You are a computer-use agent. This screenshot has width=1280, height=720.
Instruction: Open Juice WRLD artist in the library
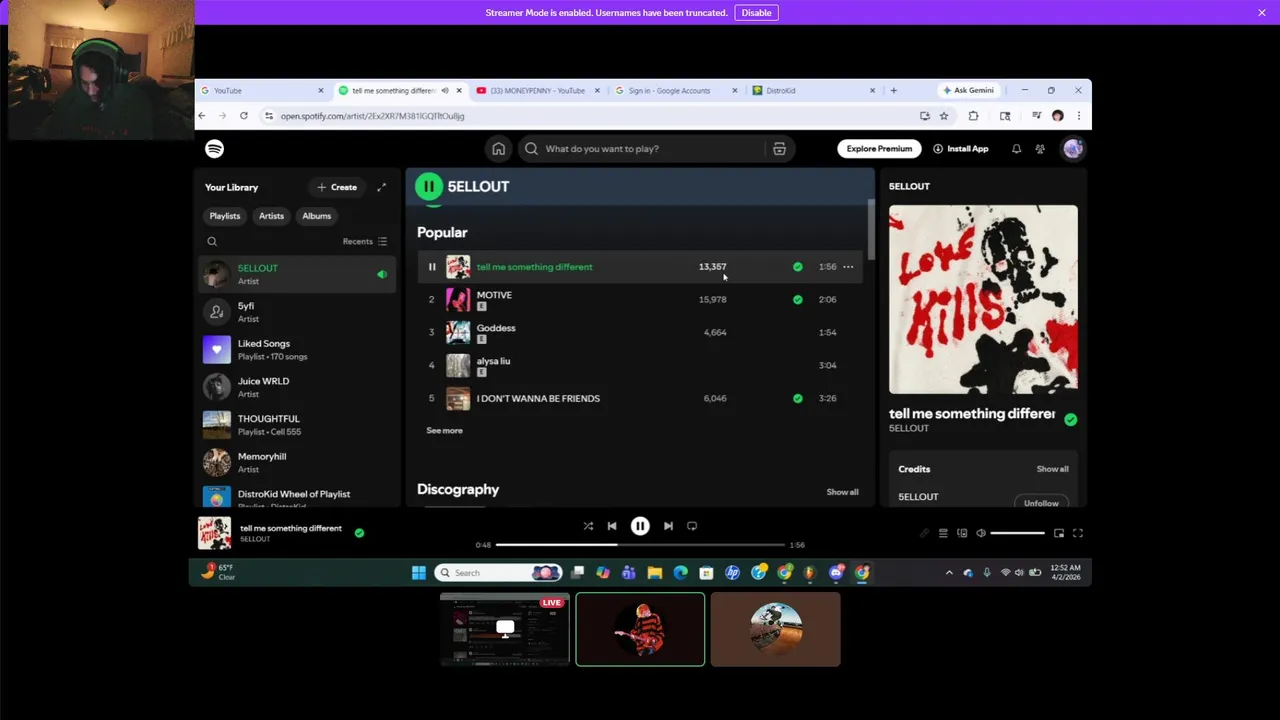(297, 387)
